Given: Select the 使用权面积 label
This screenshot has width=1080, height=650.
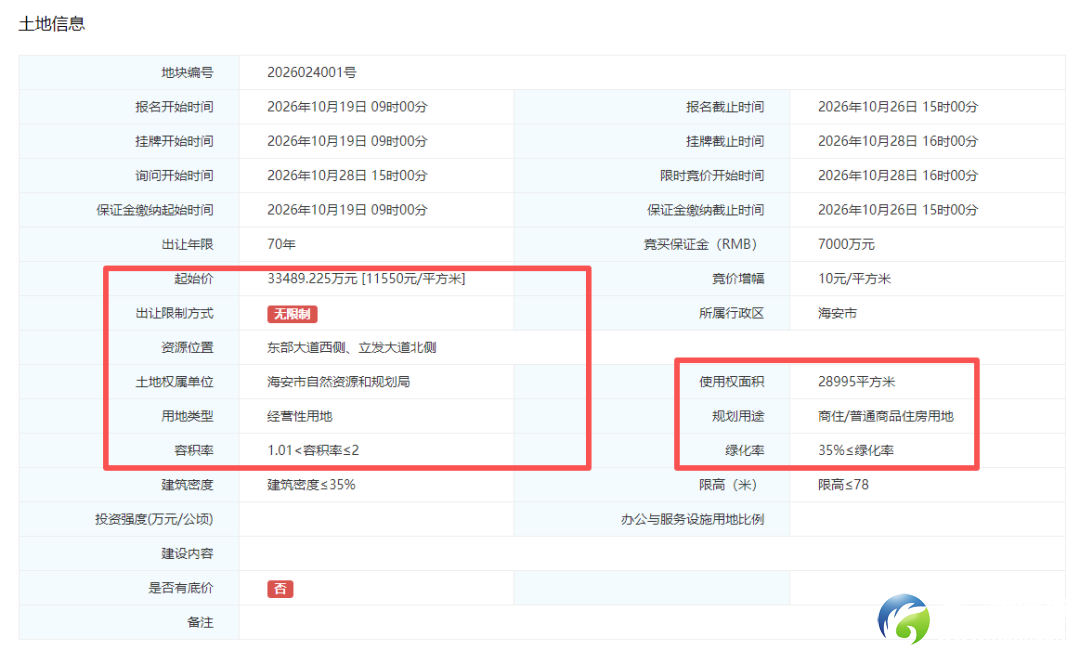Looking at the screenshot, I should point(731,382).
